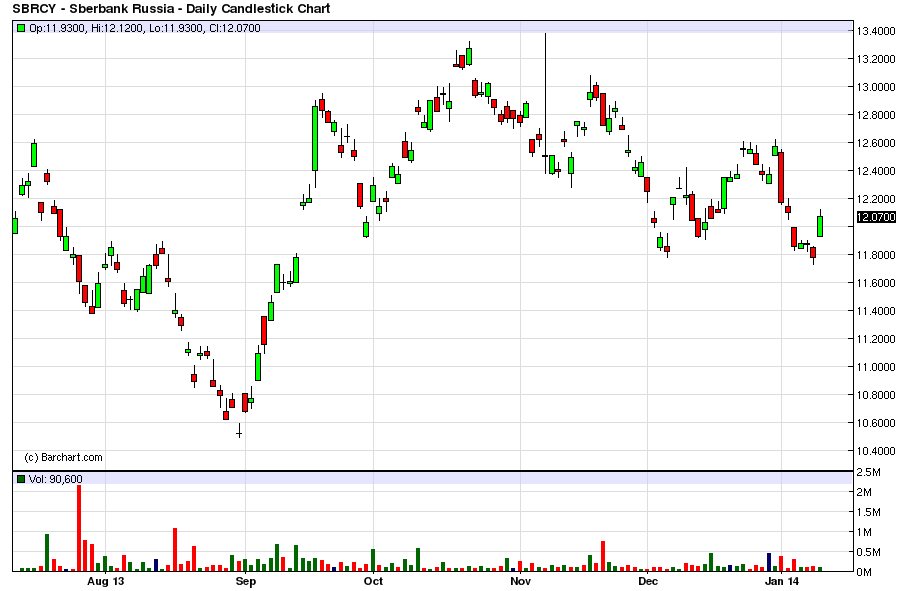Click the 13.0000 price axis label
902x591 pixels.
tap(876, 87)
